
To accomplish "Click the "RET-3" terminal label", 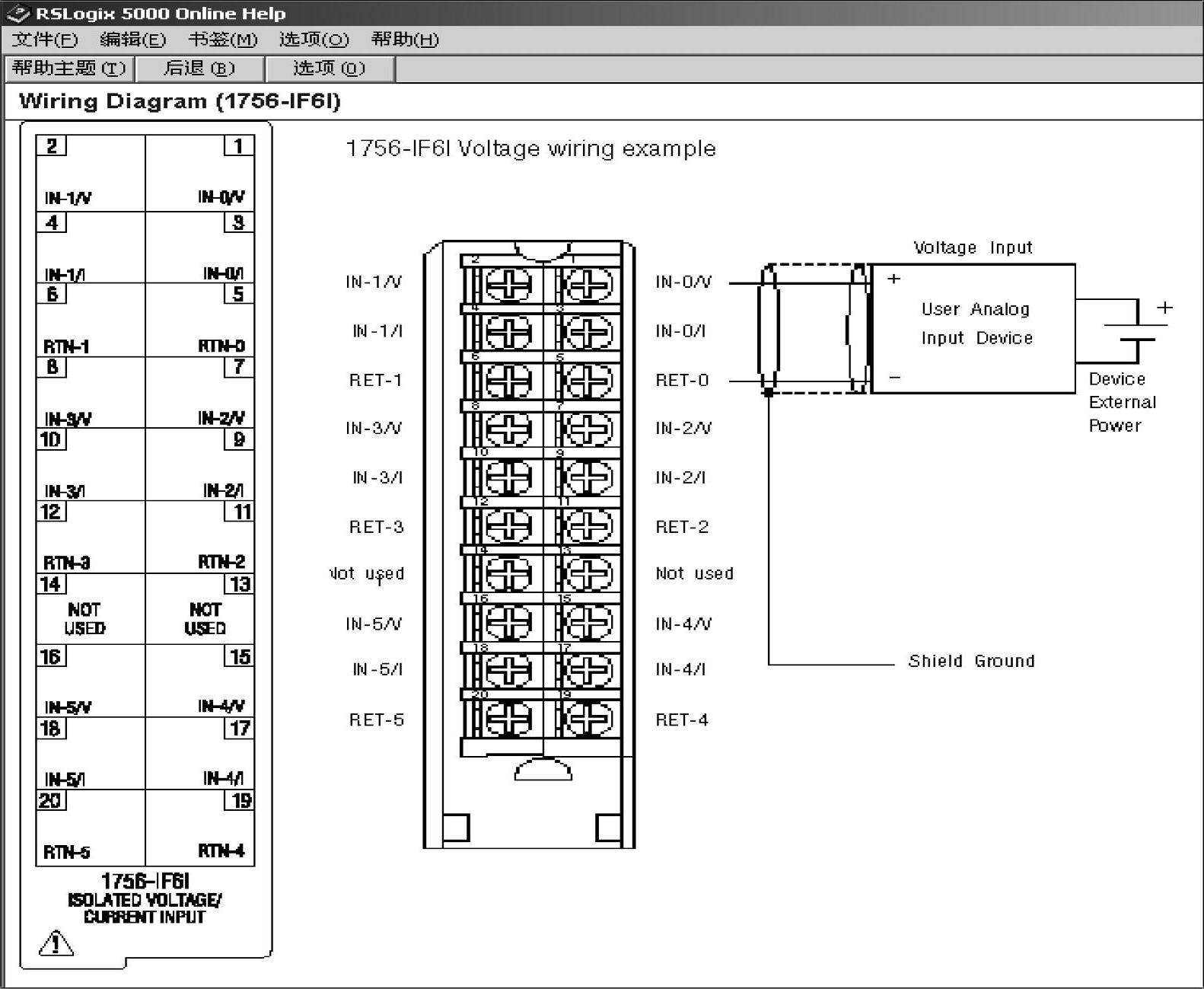I will click(x=376, y=527).
